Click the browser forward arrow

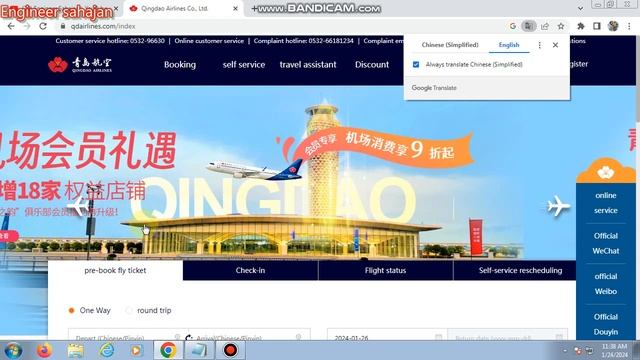click(27, 26)
